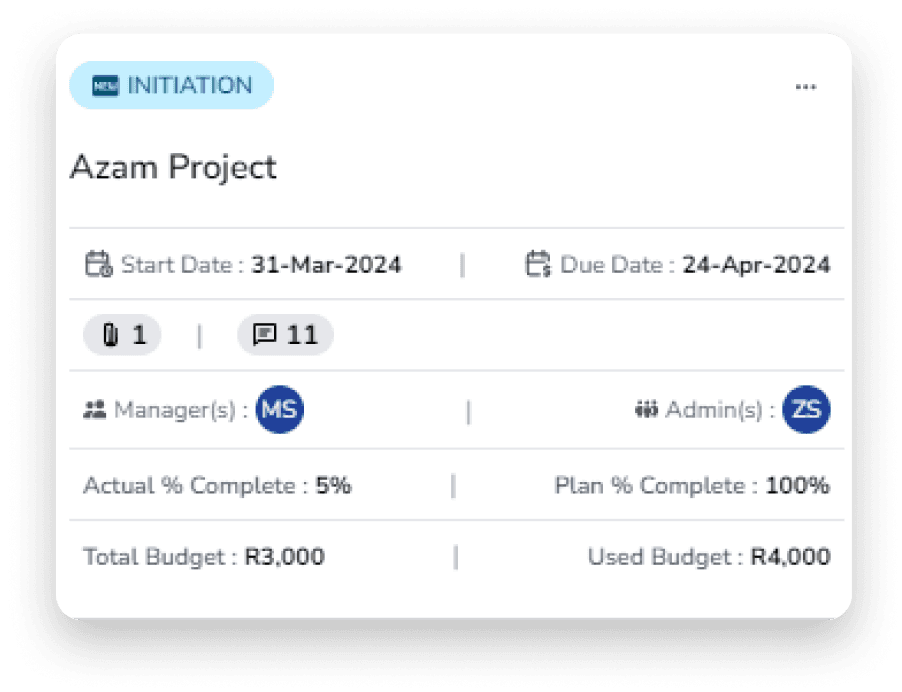Open the ZS admin avatar
The image size is (902, 692).
pyautogui.click(x=806, y=409)
